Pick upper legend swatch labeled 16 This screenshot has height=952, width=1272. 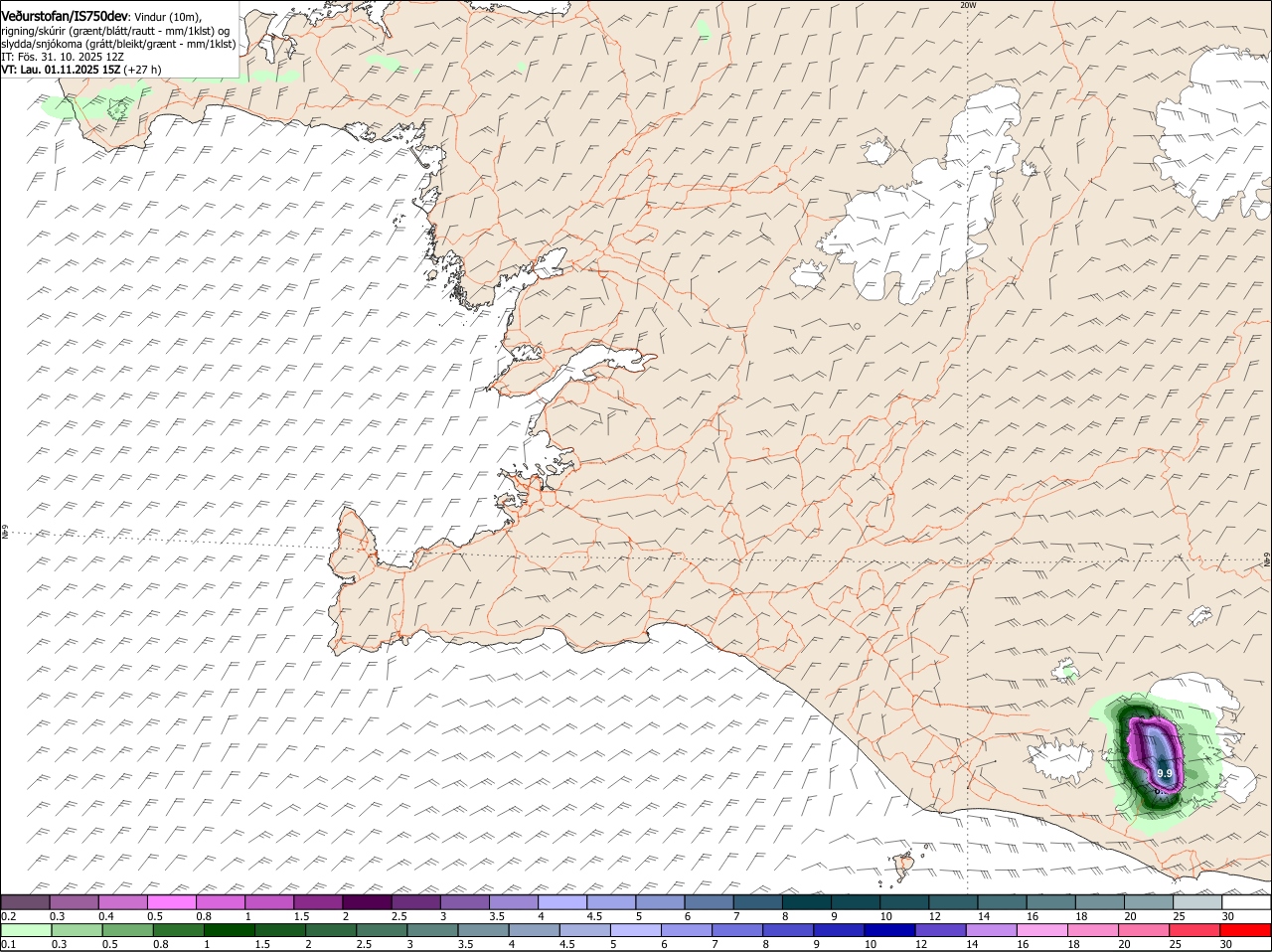1051,901
